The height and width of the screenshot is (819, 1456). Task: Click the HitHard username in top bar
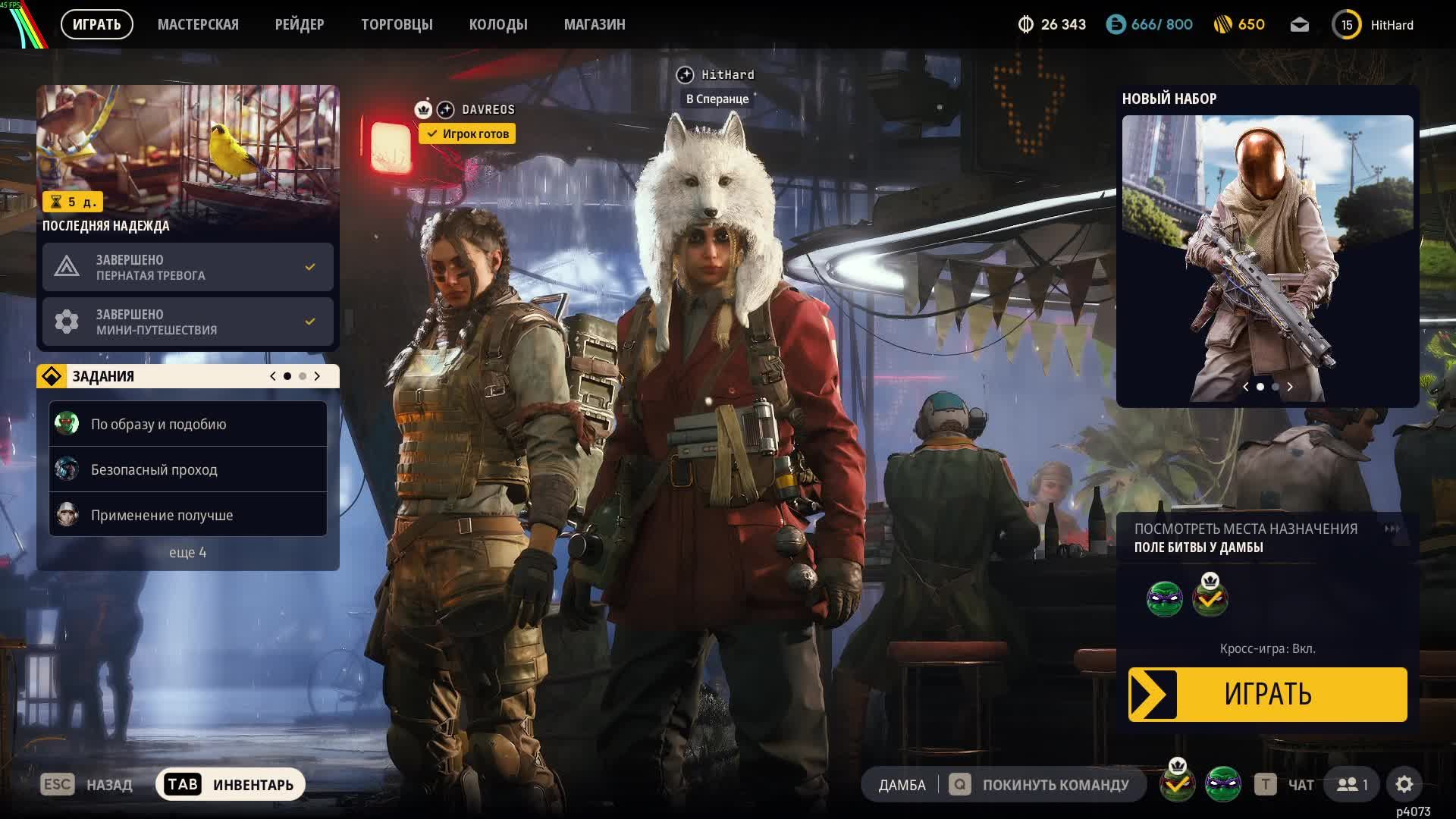(1392, 25)
